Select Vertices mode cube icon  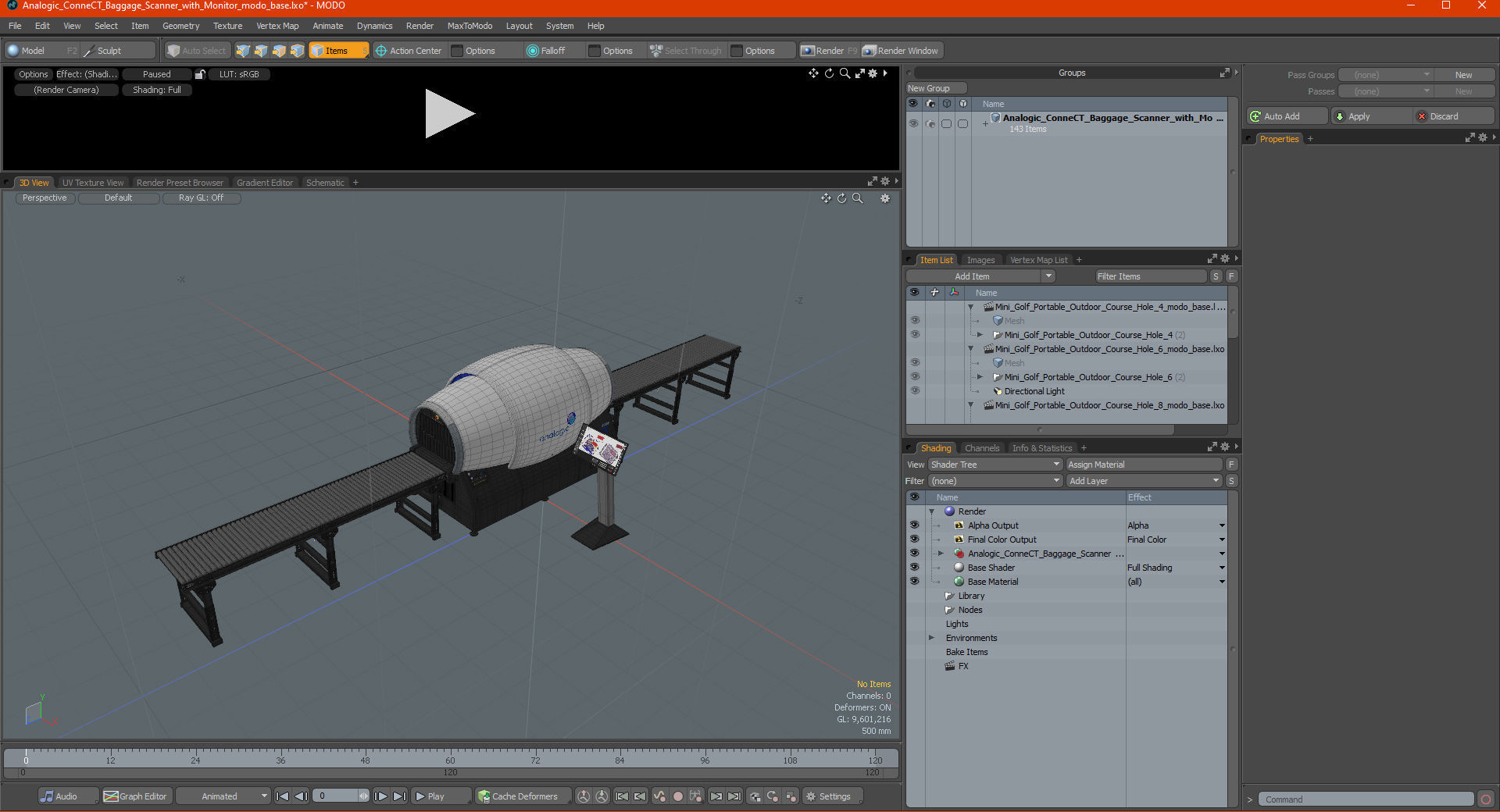point(243,51)
